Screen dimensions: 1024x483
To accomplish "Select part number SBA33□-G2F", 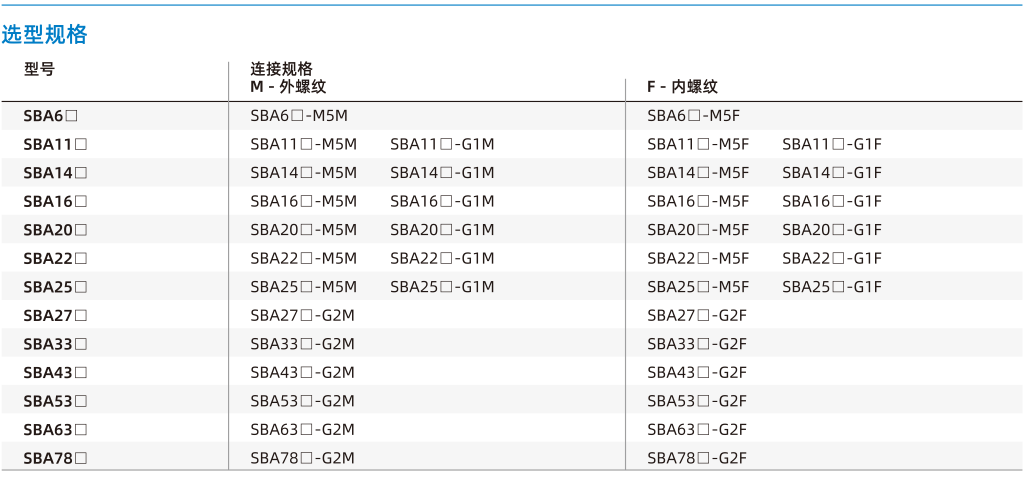I will pos(697,344).
